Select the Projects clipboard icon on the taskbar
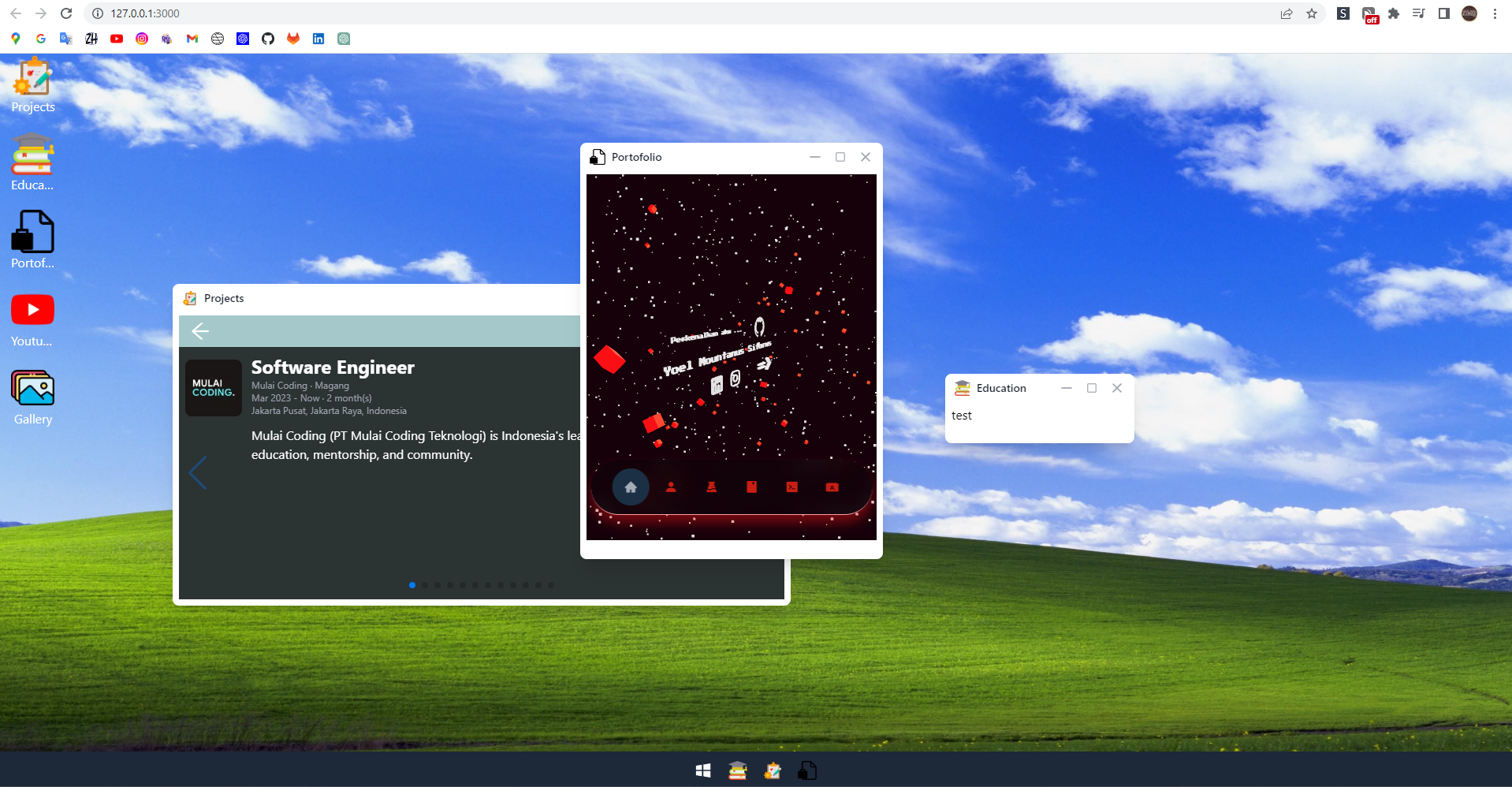The width and height of the screenshot is (1512, 787). click(x=773, y=770)
